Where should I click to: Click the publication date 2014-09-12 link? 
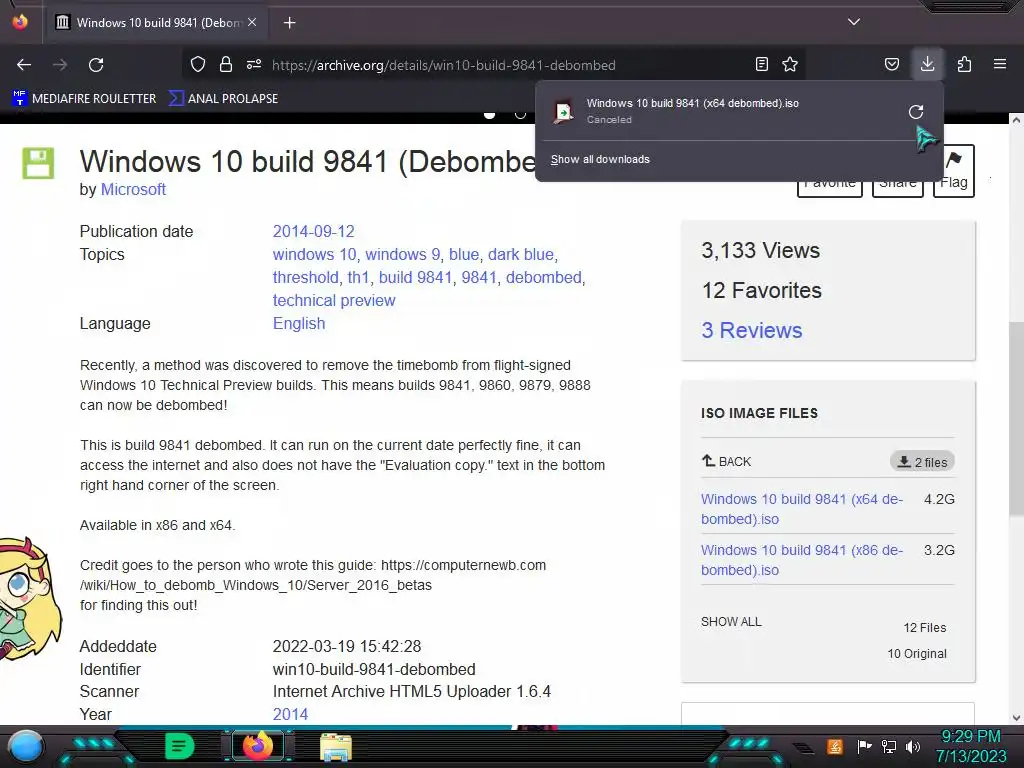tap(313, 231)
